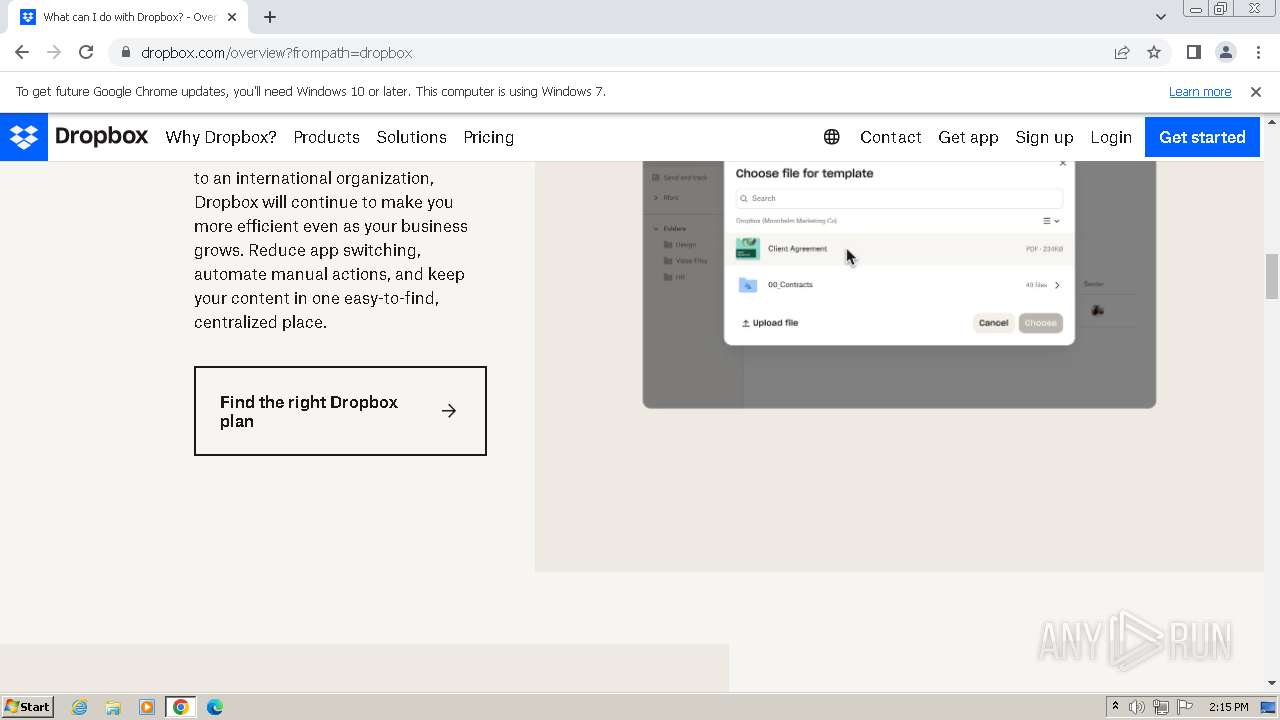Click the Chrome taskbar icon

(181, 707)
